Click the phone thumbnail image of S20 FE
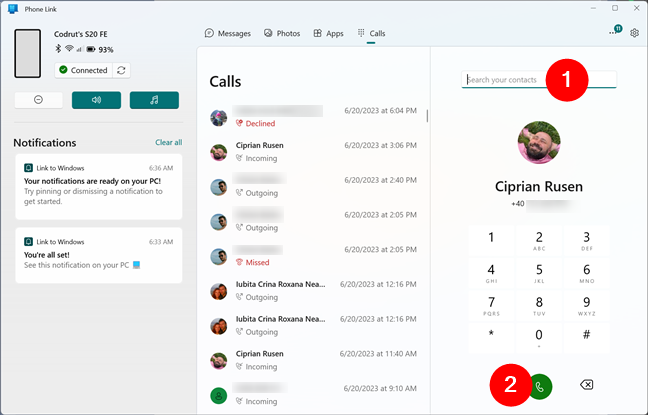Image resolution: width=648 pixels, height=415 pixels. [x=28, y=53]
